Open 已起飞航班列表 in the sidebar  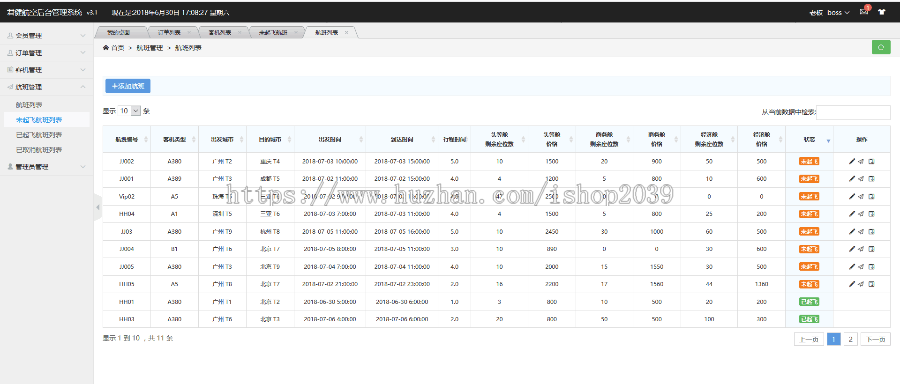tap(40, 135)
